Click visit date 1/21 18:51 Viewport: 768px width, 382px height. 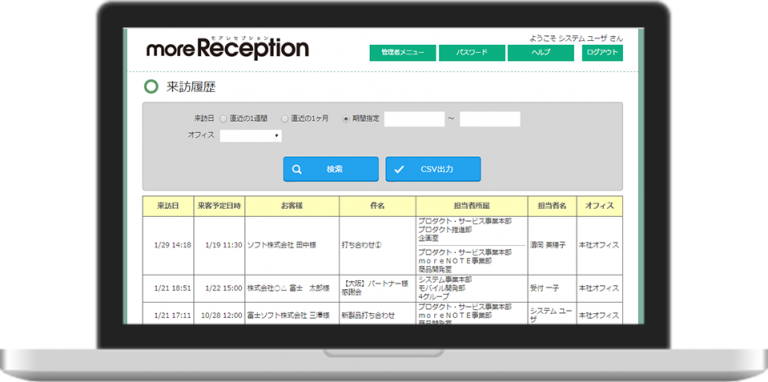coord(172,288)
